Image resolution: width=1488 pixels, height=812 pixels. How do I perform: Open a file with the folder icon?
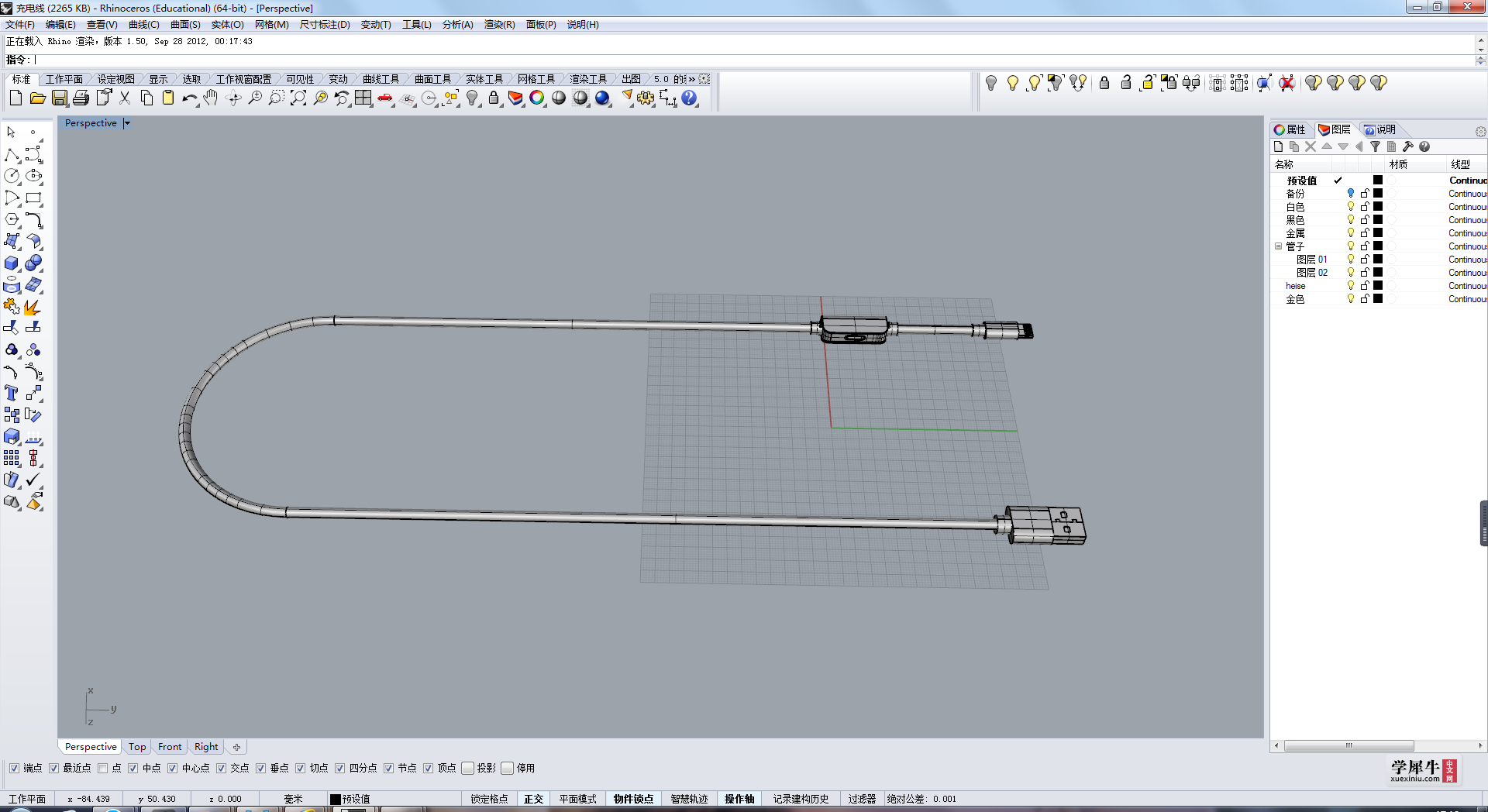pos(37,98)
